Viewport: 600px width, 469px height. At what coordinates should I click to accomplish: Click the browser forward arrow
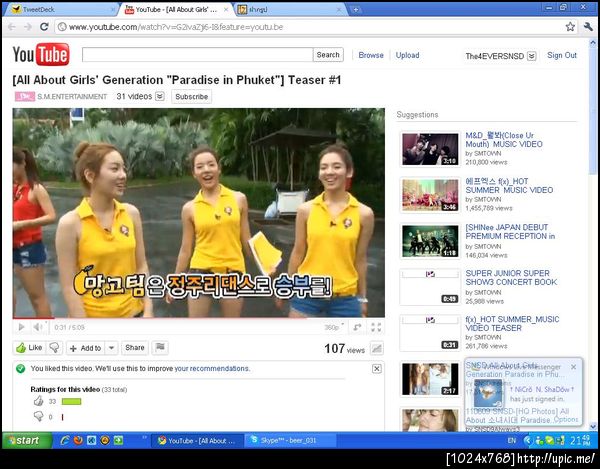point(28,27)
